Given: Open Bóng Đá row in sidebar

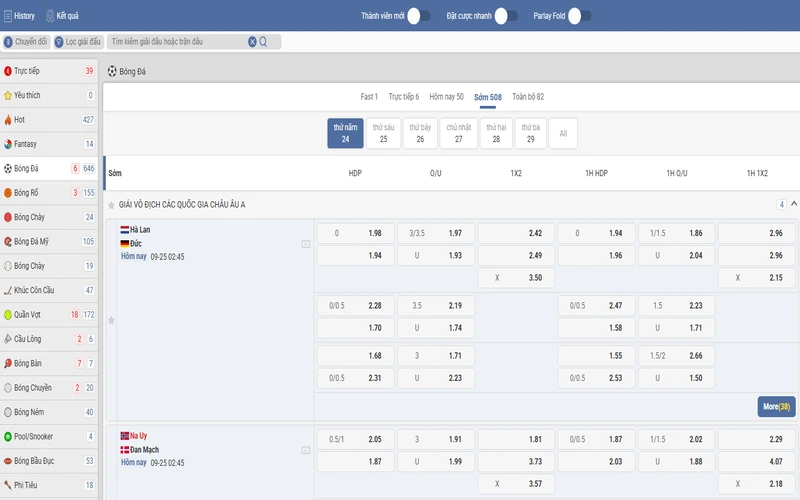Looking at the screenshot, I should tap(49, 168).
